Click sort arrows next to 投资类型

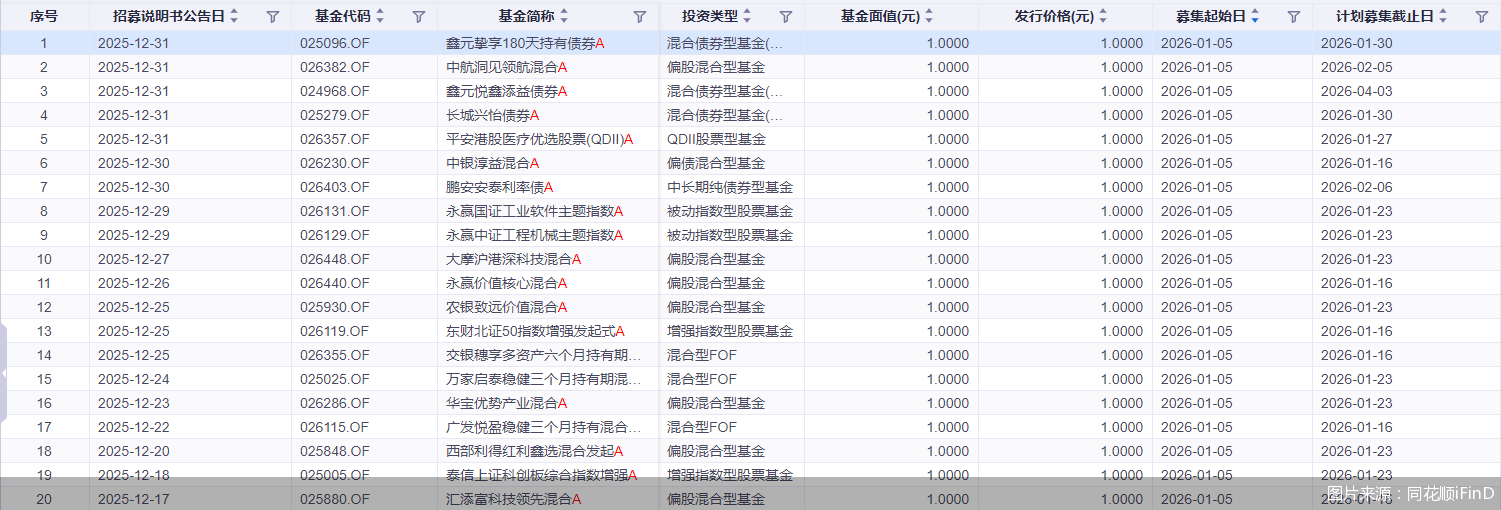pos(747,16)
